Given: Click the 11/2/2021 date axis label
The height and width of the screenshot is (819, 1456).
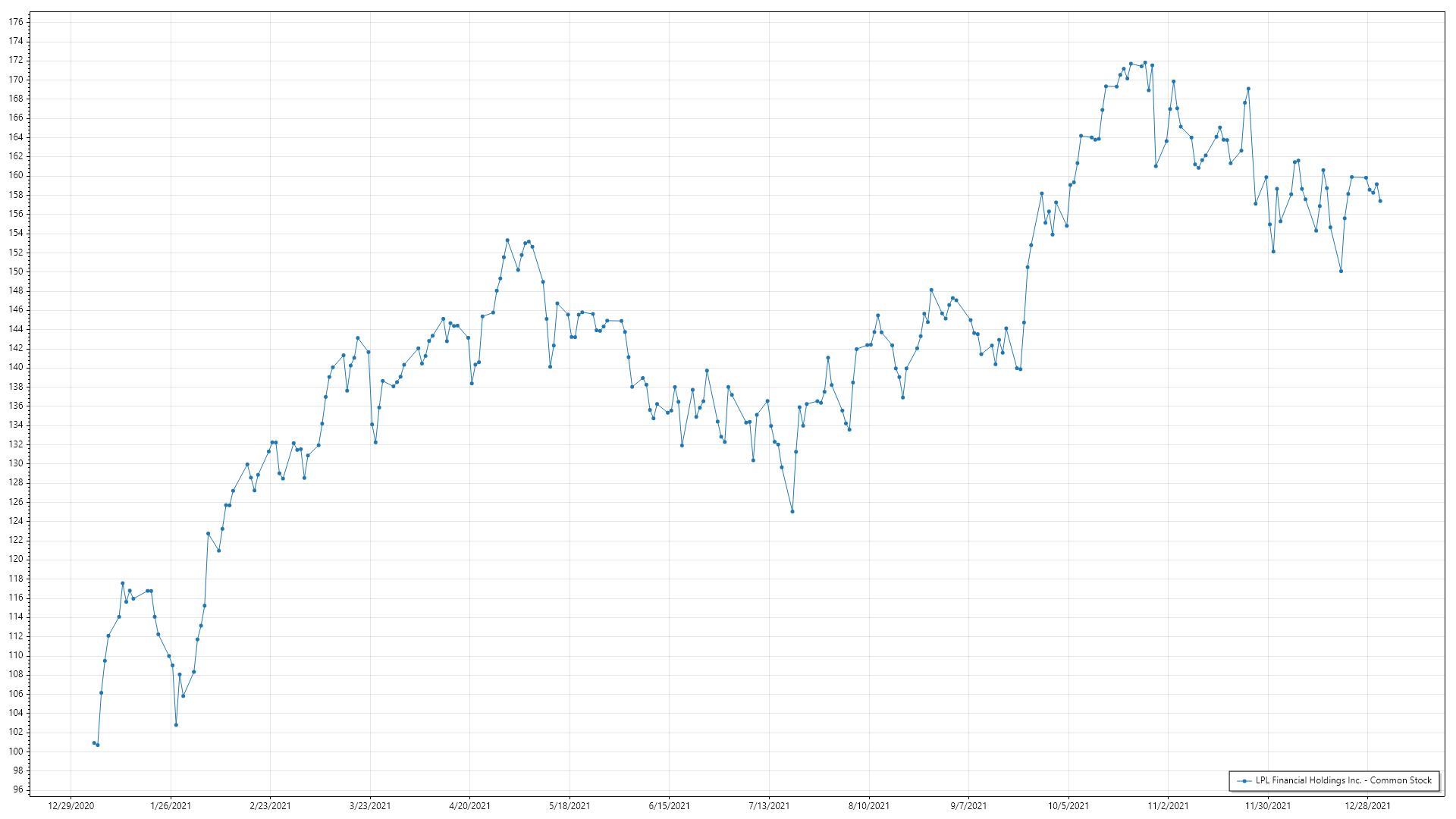Looking at the screenshot, I should tap(1168, 806).
